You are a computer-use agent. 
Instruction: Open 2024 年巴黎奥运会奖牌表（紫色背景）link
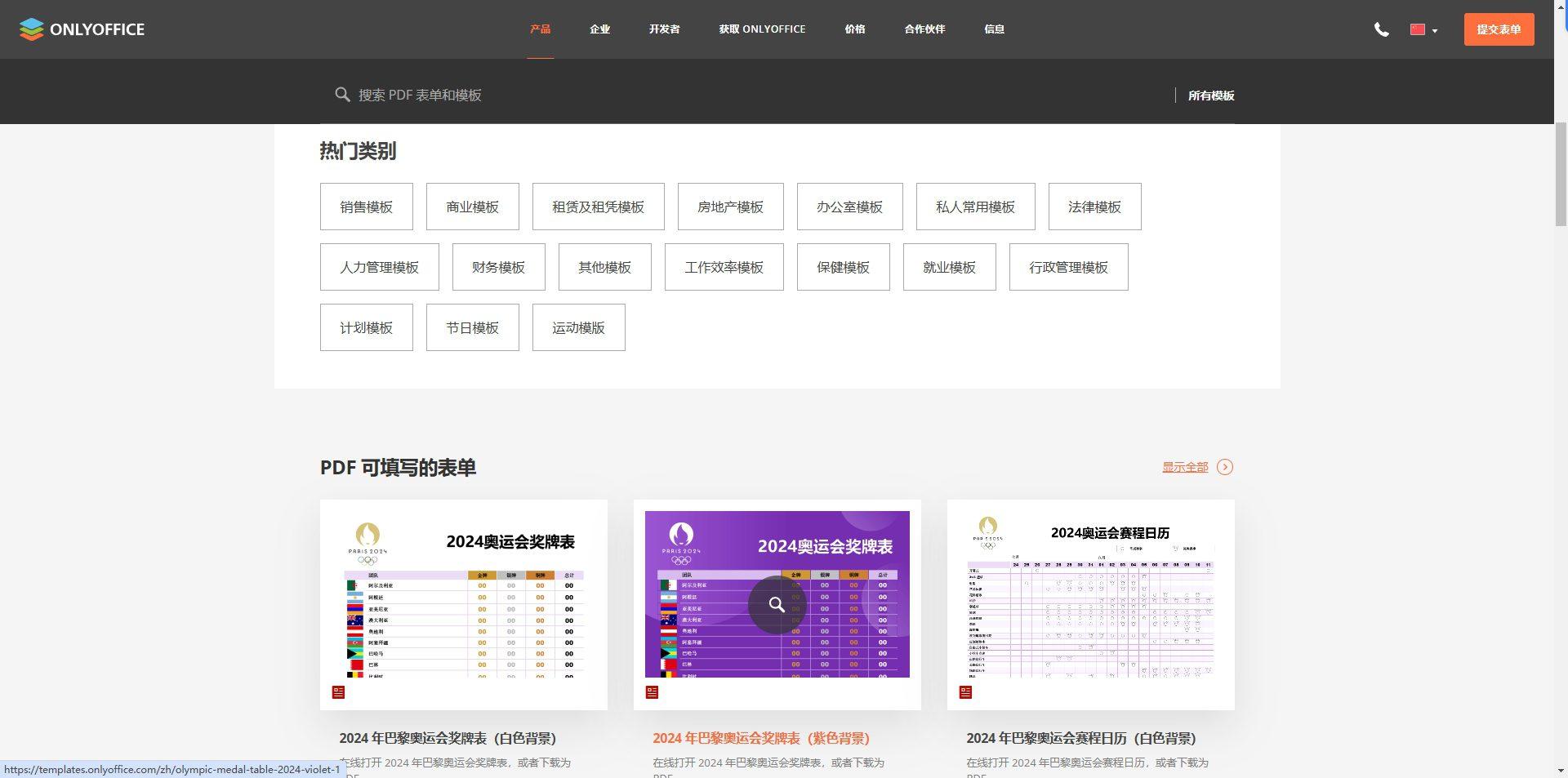pos(761,739)
